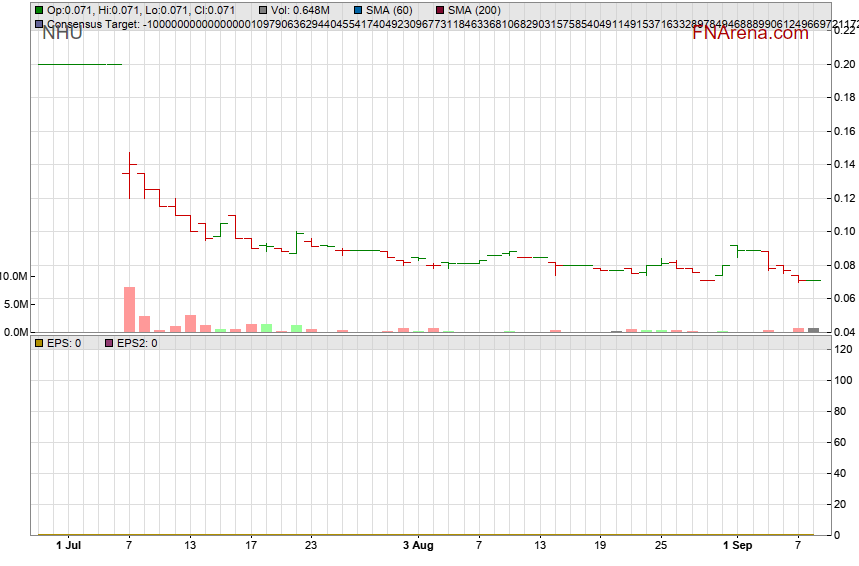Click the yellow EPS legend square
859x566 pixels.
[x=39, y=344]
